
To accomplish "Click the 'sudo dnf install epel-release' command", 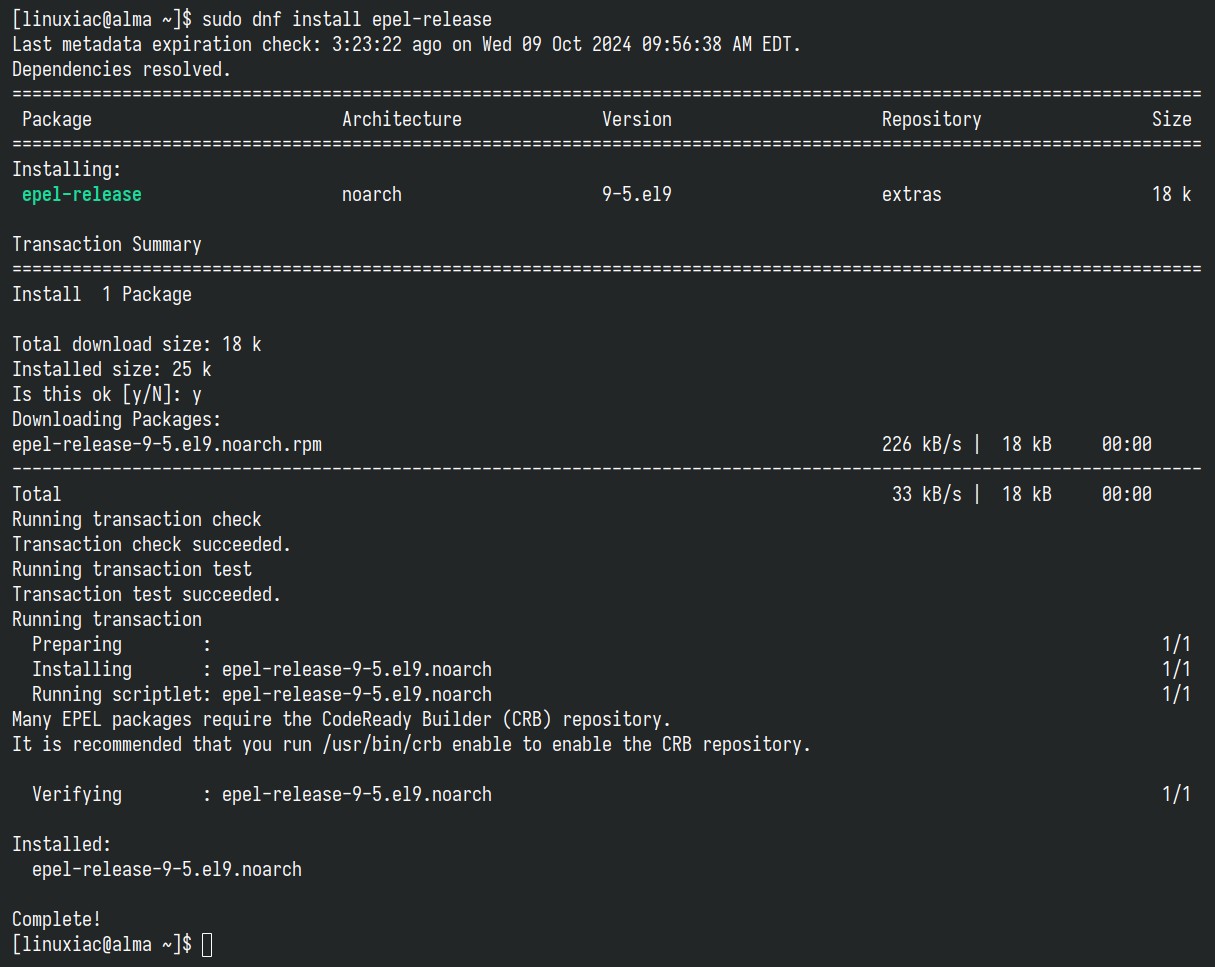I will click(347, 19).
